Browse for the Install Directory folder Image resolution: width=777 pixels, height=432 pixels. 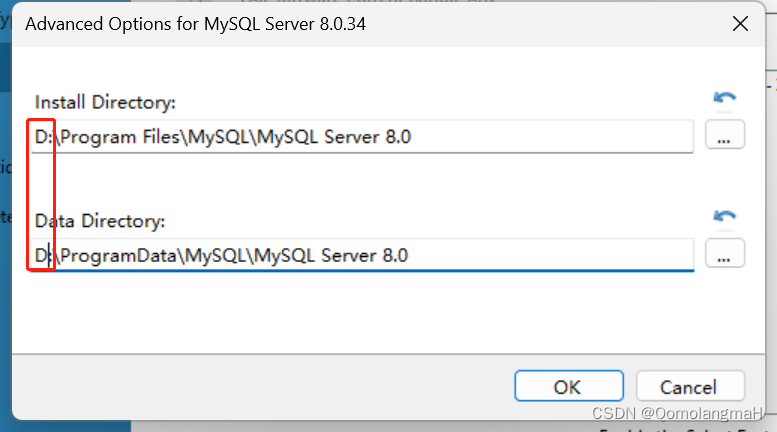pyautogui.click(x=724, y=134)
